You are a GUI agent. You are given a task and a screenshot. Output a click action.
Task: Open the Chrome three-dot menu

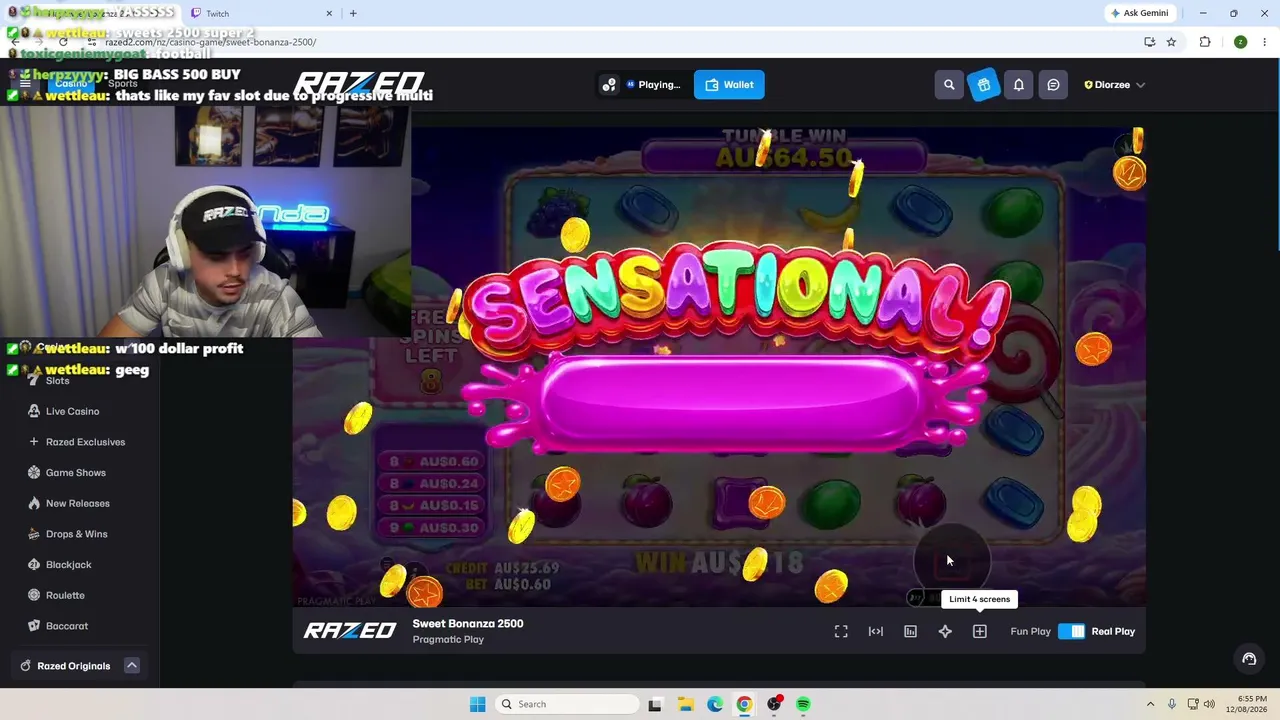pos(1265,42)
